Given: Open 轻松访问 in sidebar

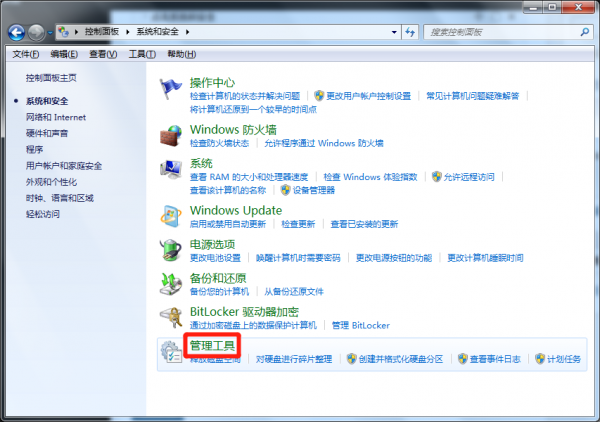Looking at the screenshot, I should [x=43, y=214].
